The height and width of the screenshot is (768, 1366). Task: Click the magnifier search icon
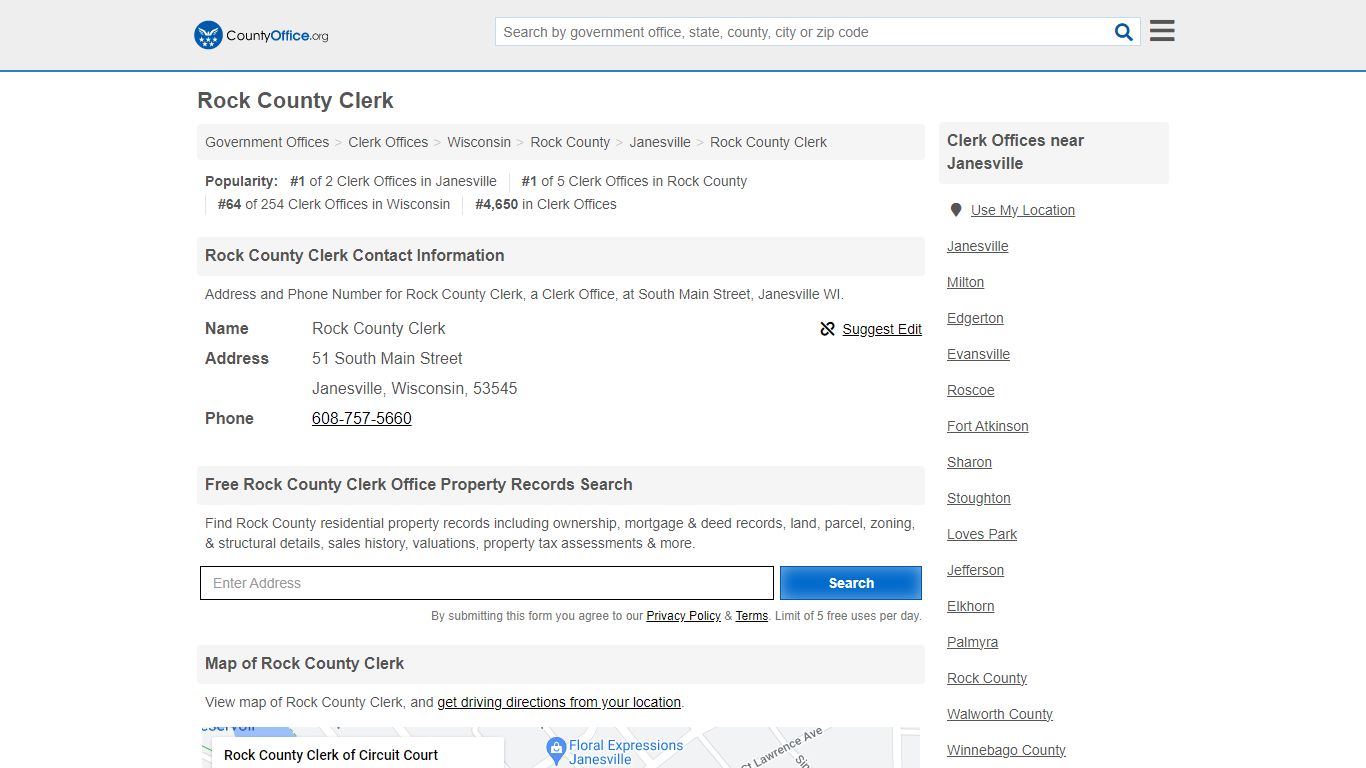(1124, 32)
